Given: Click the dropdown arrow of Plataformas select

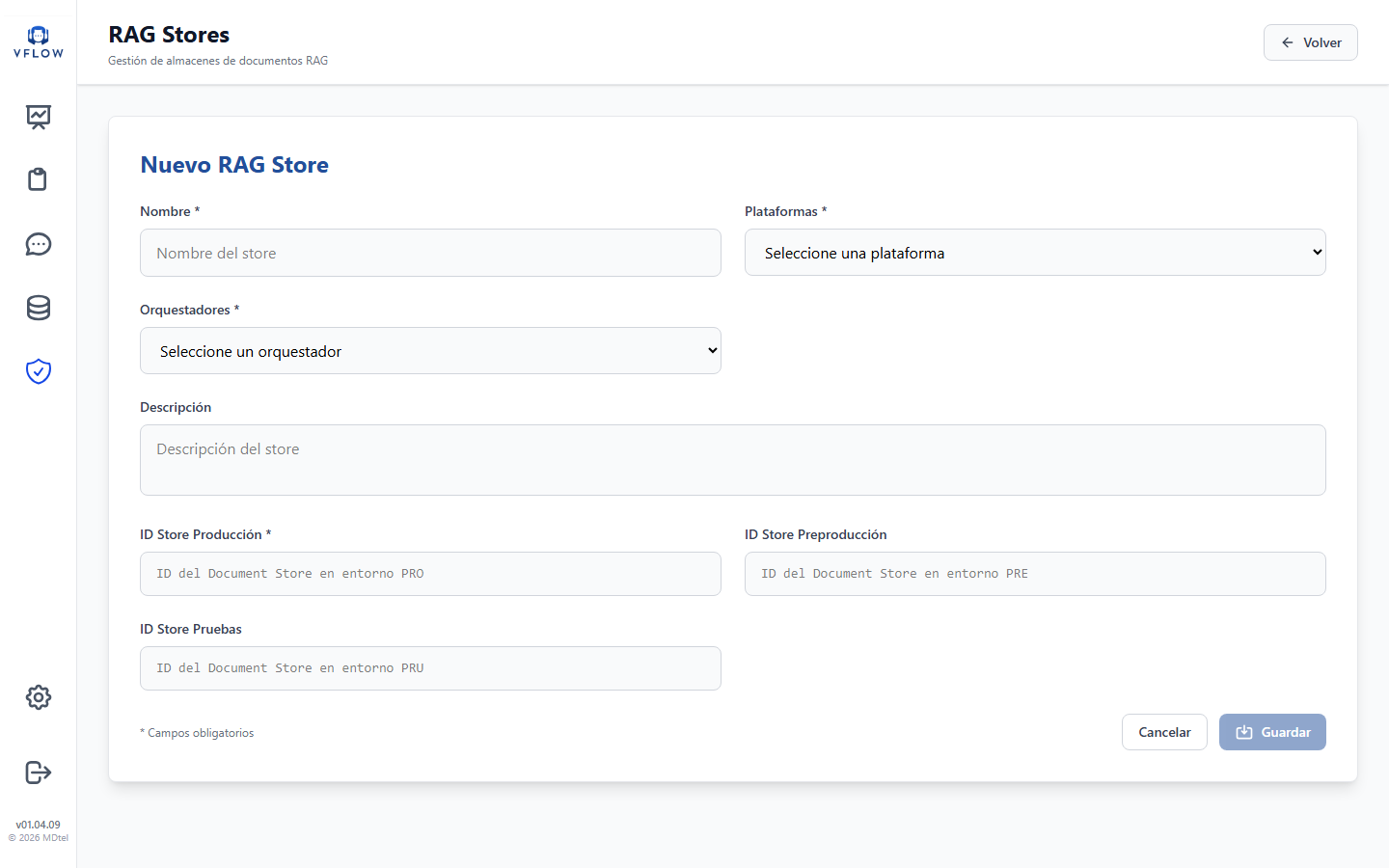Looking at the screenshot, I should pos(1317,253).
